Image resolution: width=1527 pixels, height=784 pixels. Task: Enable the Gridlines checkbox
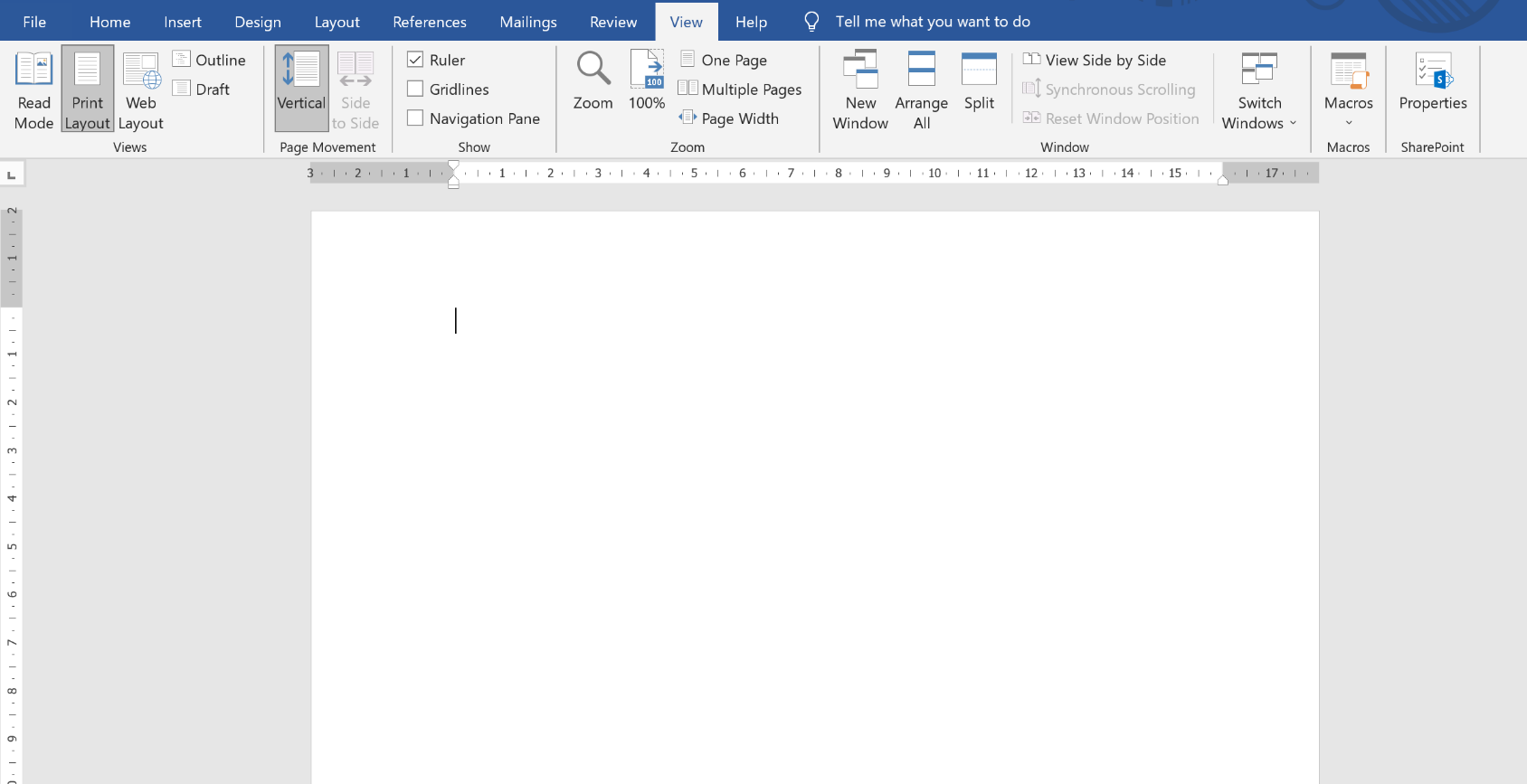point(415,89)
